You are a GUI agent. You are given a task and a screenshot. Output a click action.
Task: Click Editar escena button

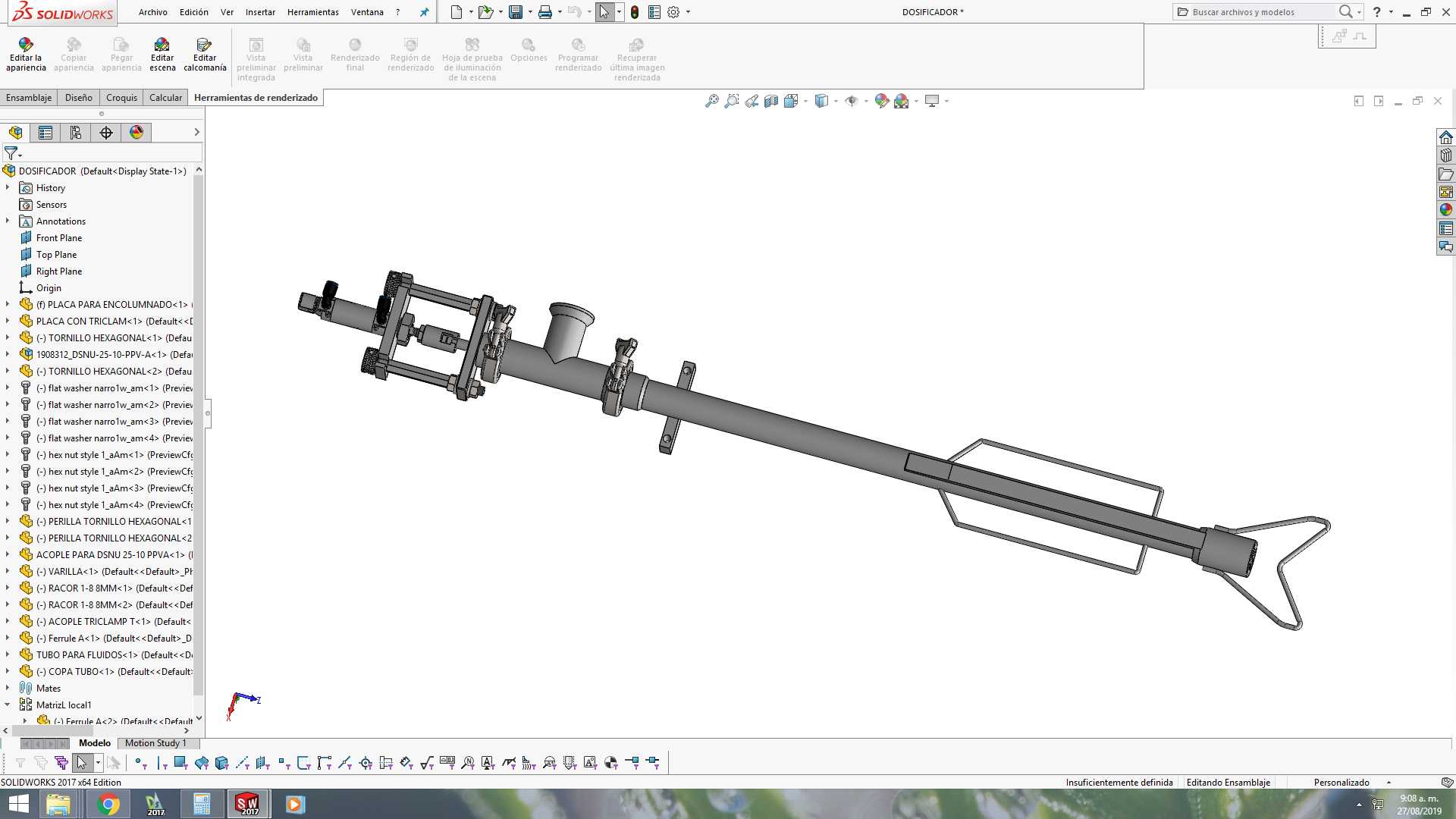coord(162,55)
